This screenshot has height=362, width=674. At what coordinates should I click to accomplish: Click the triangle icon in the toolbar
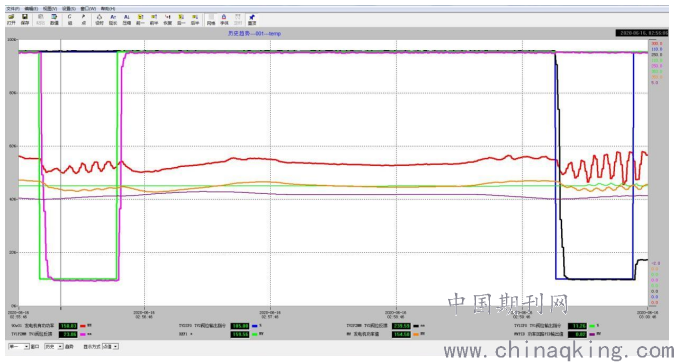(99, 19)
